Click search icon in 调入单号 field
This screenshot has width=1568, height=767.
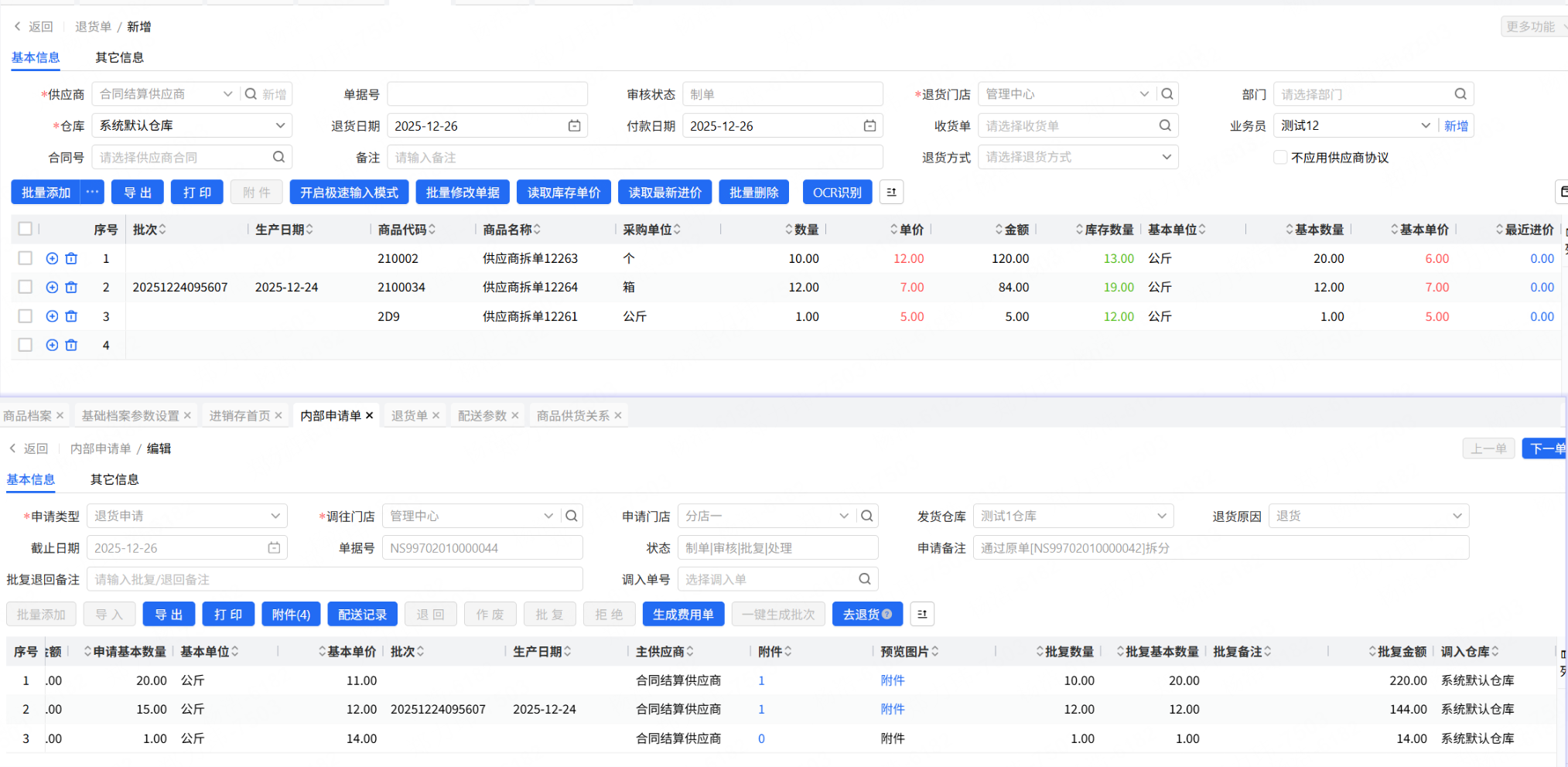864,579
